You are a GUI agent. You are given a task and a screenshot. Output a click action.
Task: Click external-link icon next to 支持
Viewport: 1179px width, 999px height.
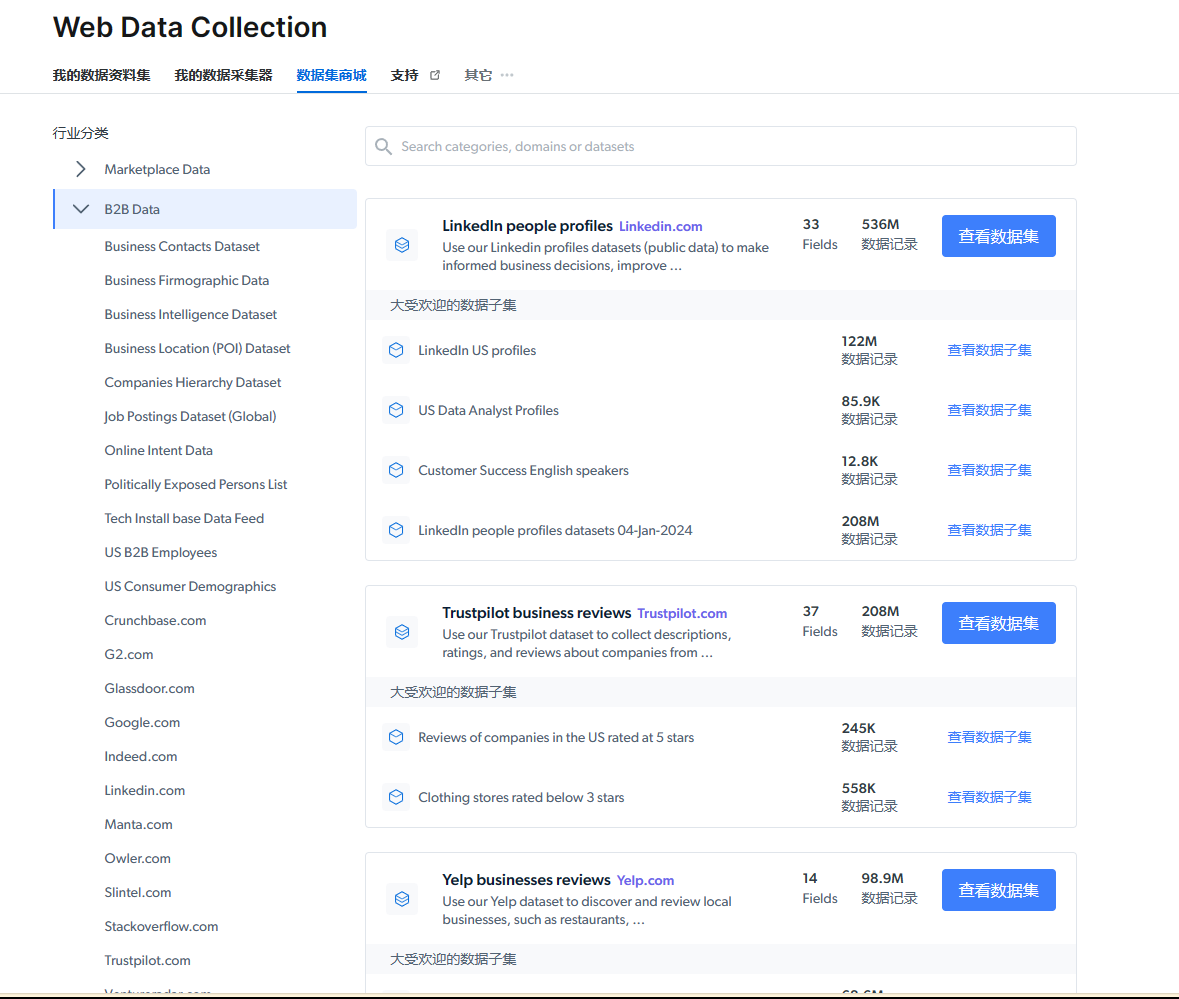(x=435, y=75)
